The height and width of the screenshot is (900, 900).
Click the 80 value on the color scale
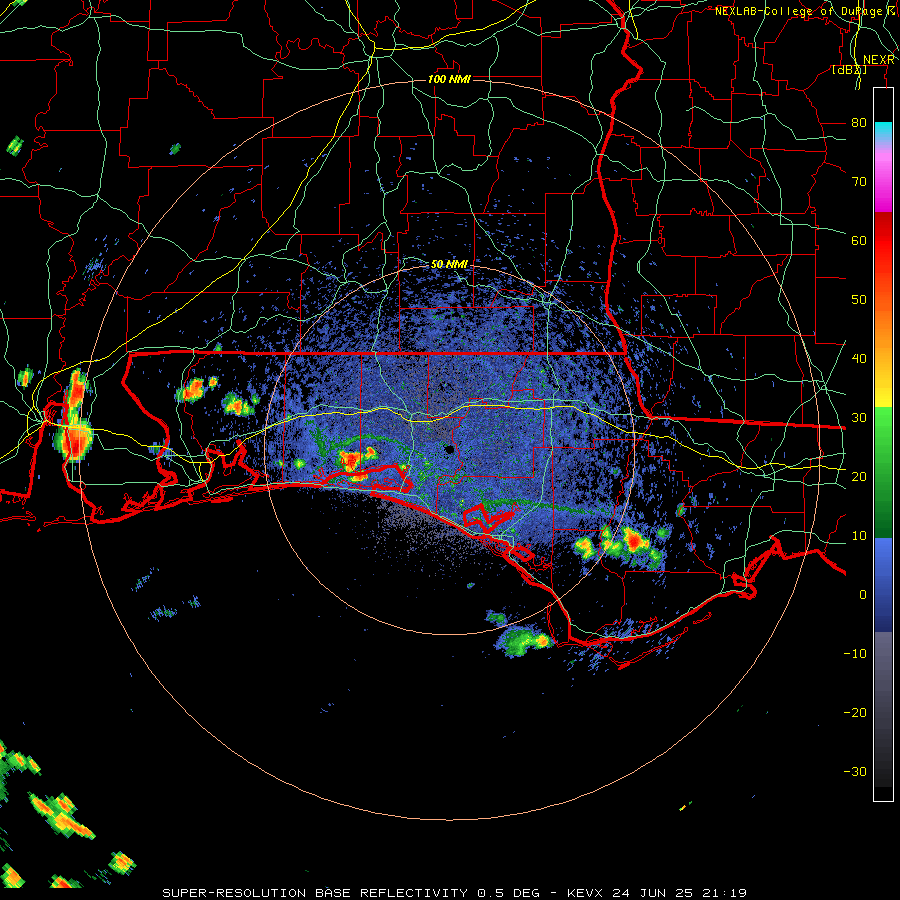859,122
